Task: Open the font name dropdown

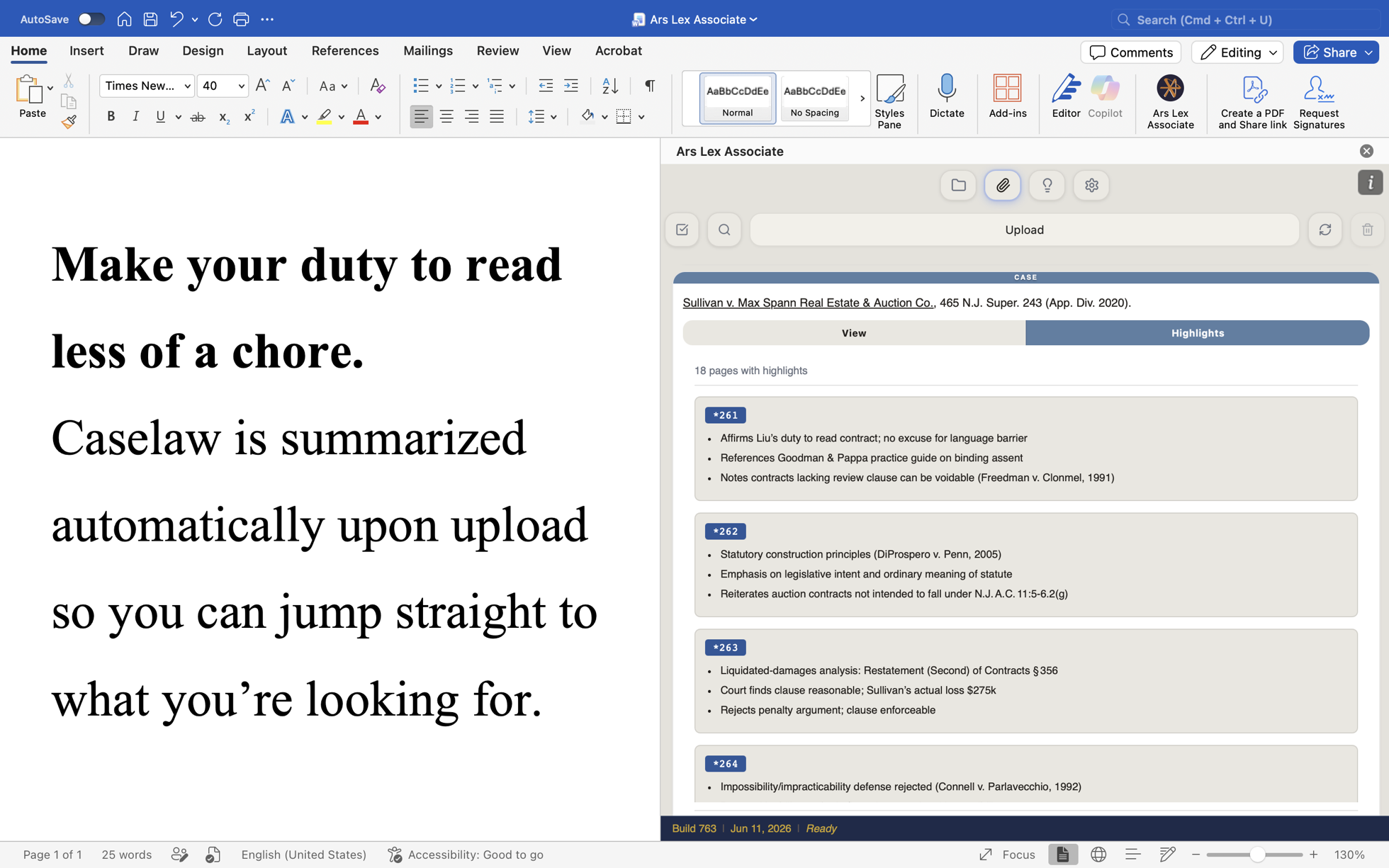Action: pyautogui.click(x=187, y=86)
